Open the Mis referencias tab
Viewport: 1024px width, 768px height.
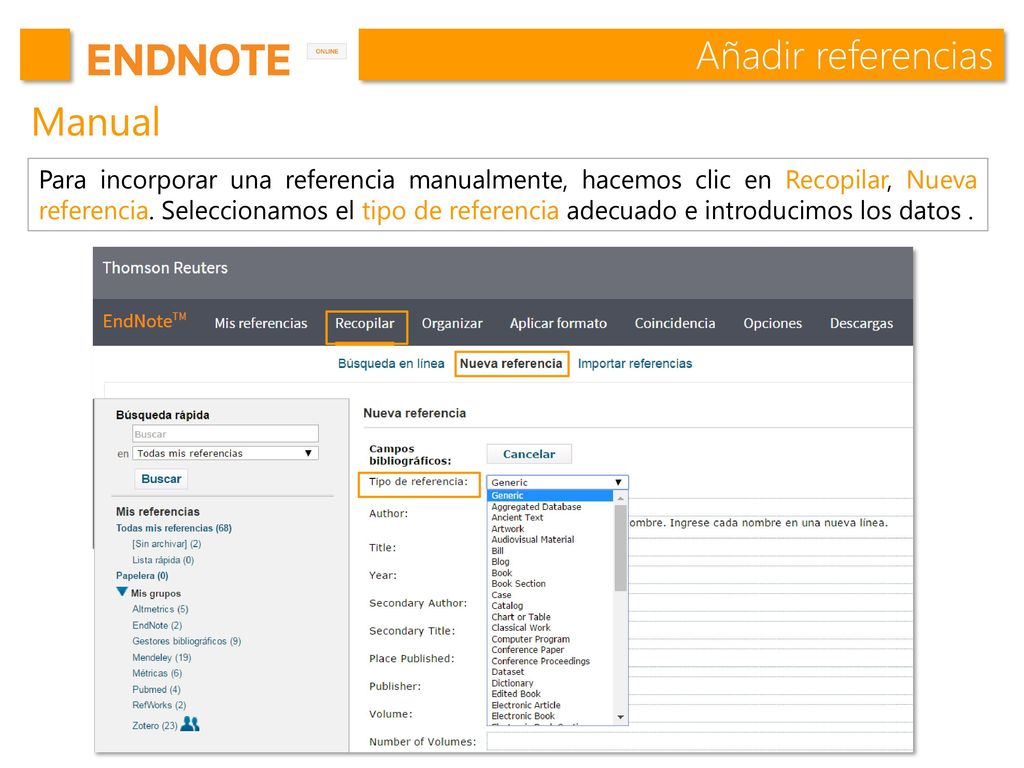[x=261, y=323]
